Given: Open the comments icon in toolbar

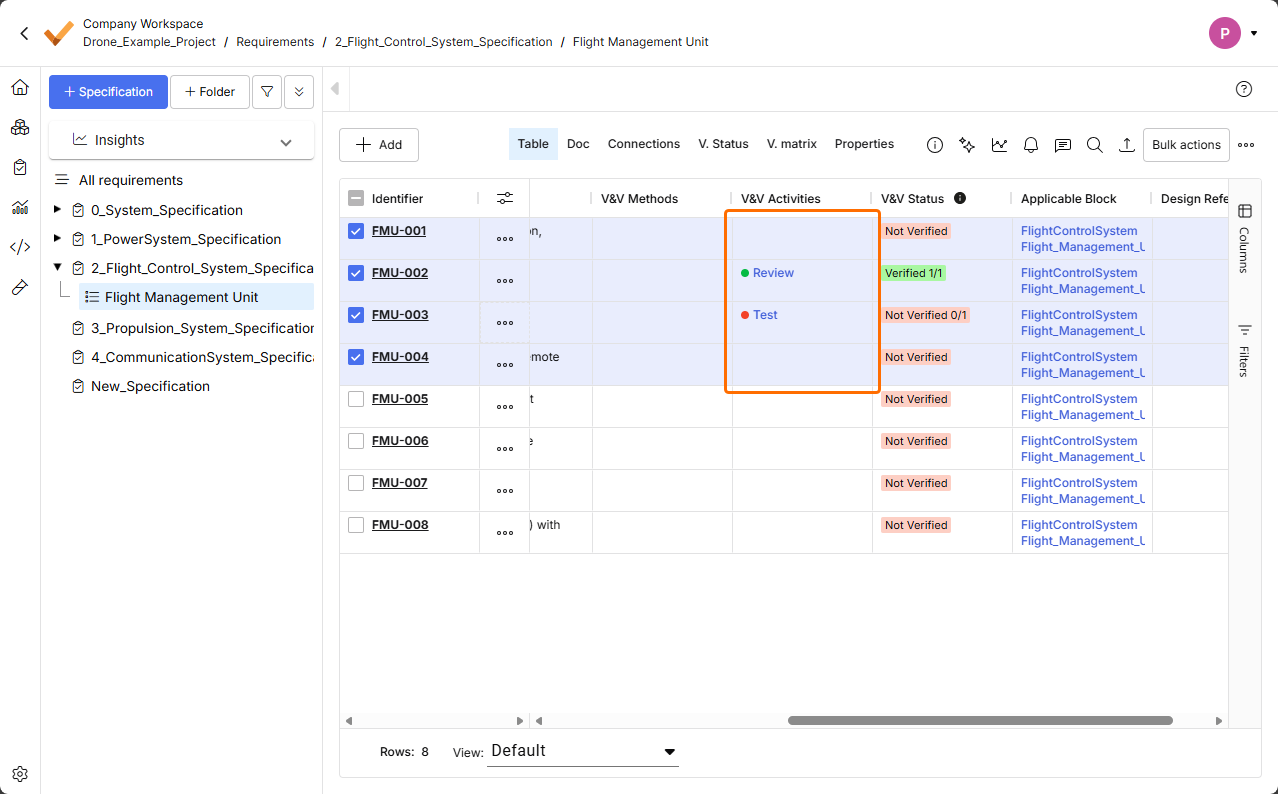Looking at the screenshot, I should (1063, 145).
